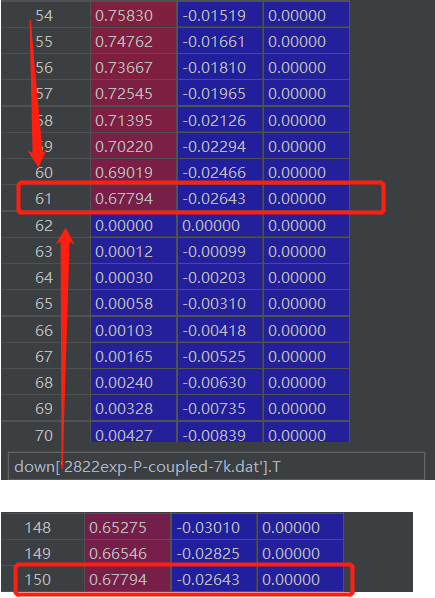Image resolution: width=435 pixels, height=598 pixels.
Task: Select cell 0.65275 in row 148
Action: pos(127,527)
